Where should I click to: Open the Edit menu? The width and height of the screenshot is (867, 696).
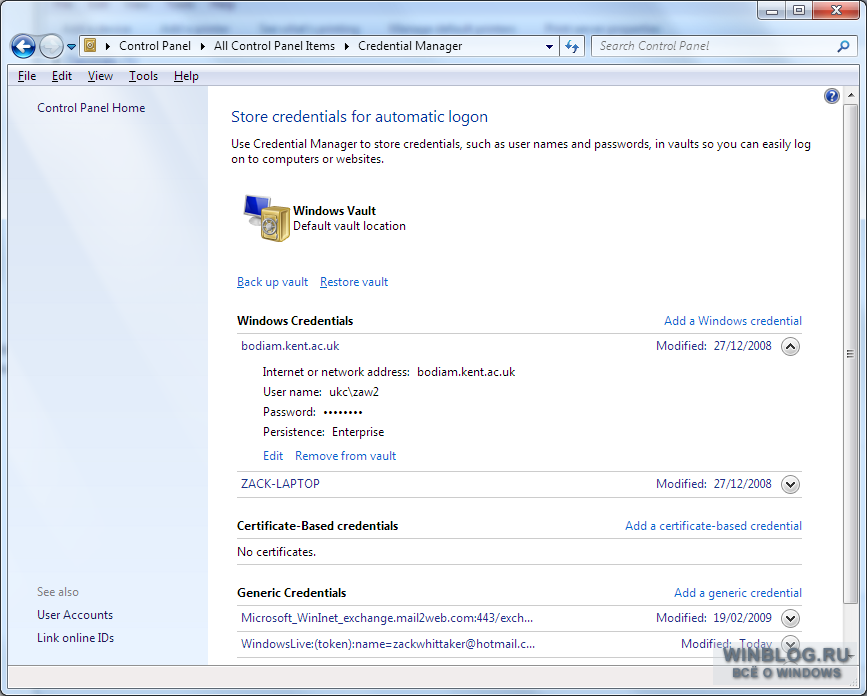coord(62,76)
